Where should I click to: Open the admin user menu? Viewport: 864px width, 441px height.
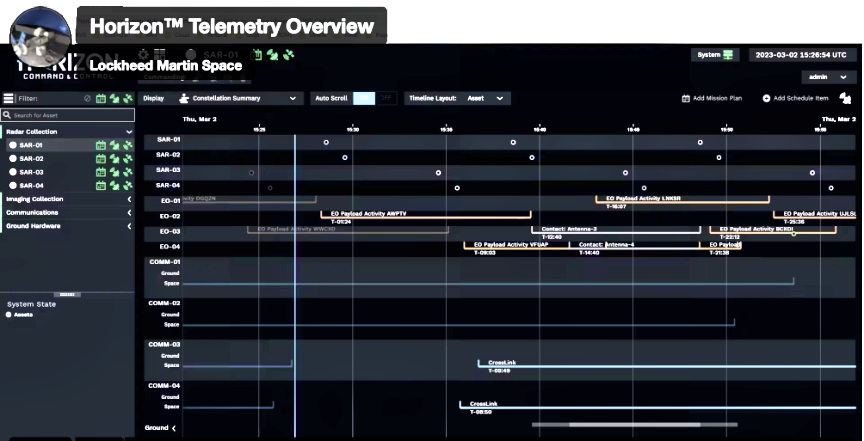[826, 76]
